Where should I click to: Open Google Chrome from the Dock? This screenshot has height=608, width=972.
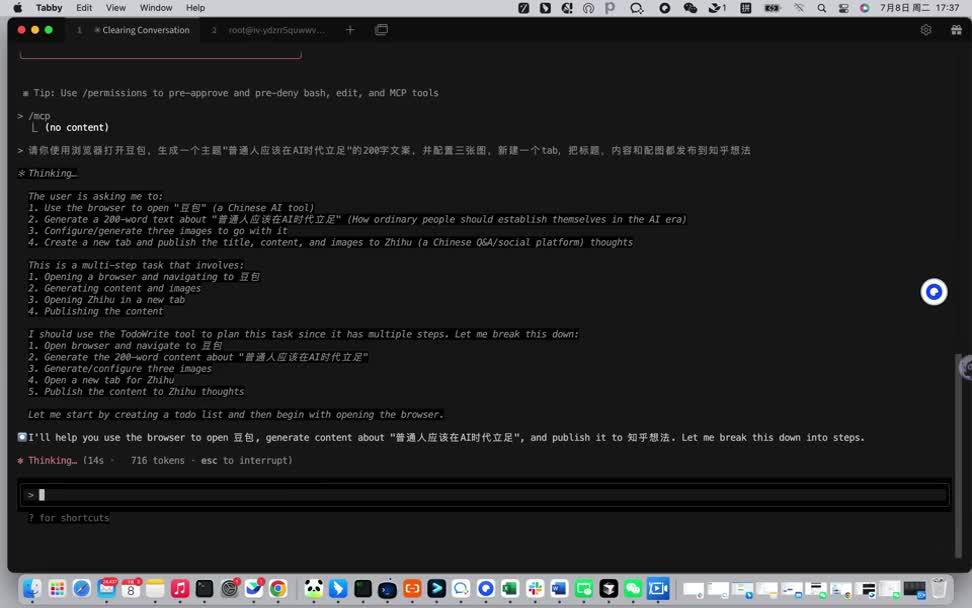pos(278,588)
